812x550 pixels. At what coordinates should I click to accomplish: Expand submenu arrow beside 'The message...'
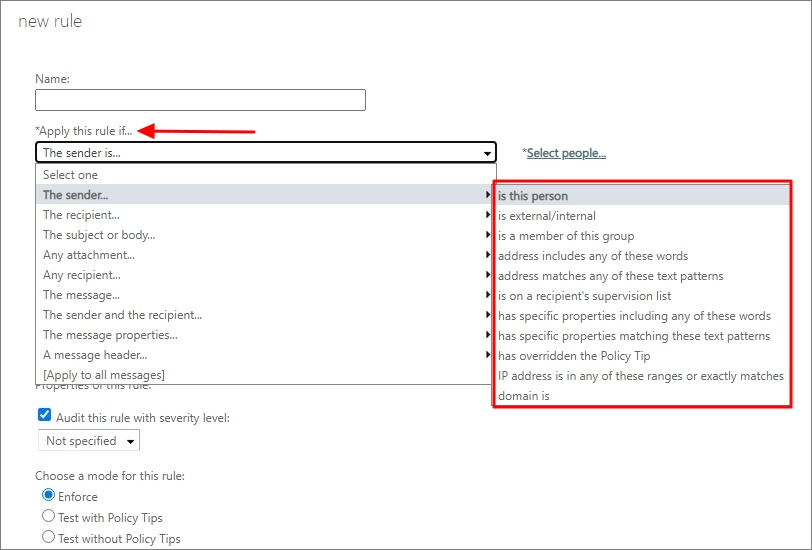pyautogui.click(x=487, y=294)
